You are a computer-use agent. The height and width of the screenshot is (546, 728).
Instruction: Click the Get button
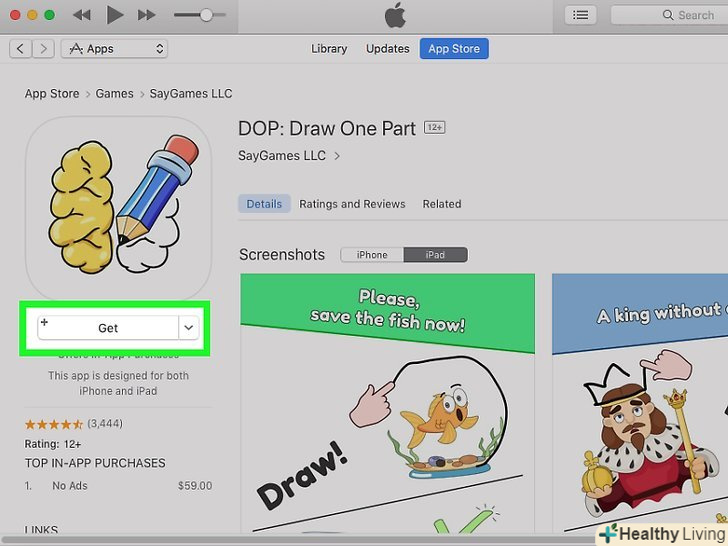(x=108, y=328)
